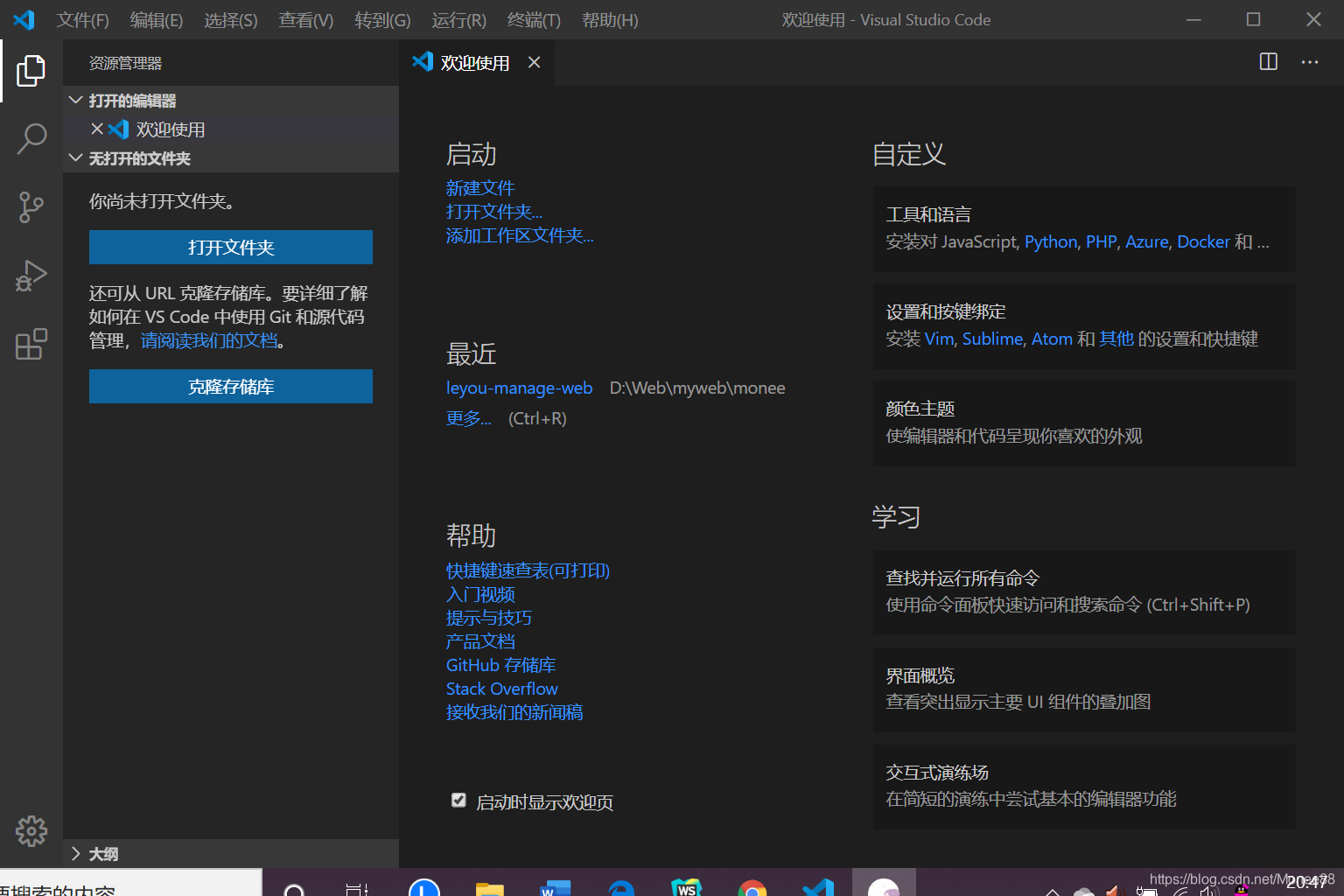Open the 产品文档 link

(x=480, y=641)
